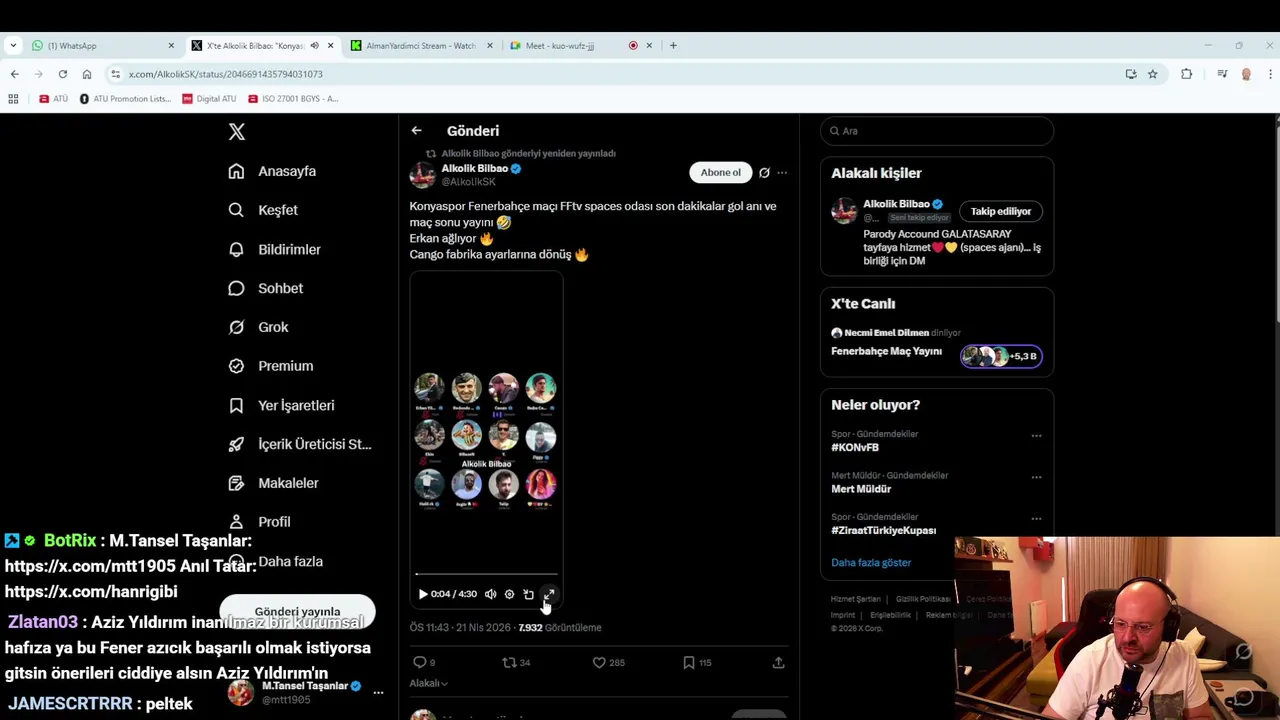Toggle picture-in-picture for the video
The width and height of the screenshot is (1280, 720).
click(x=528, y=594)
